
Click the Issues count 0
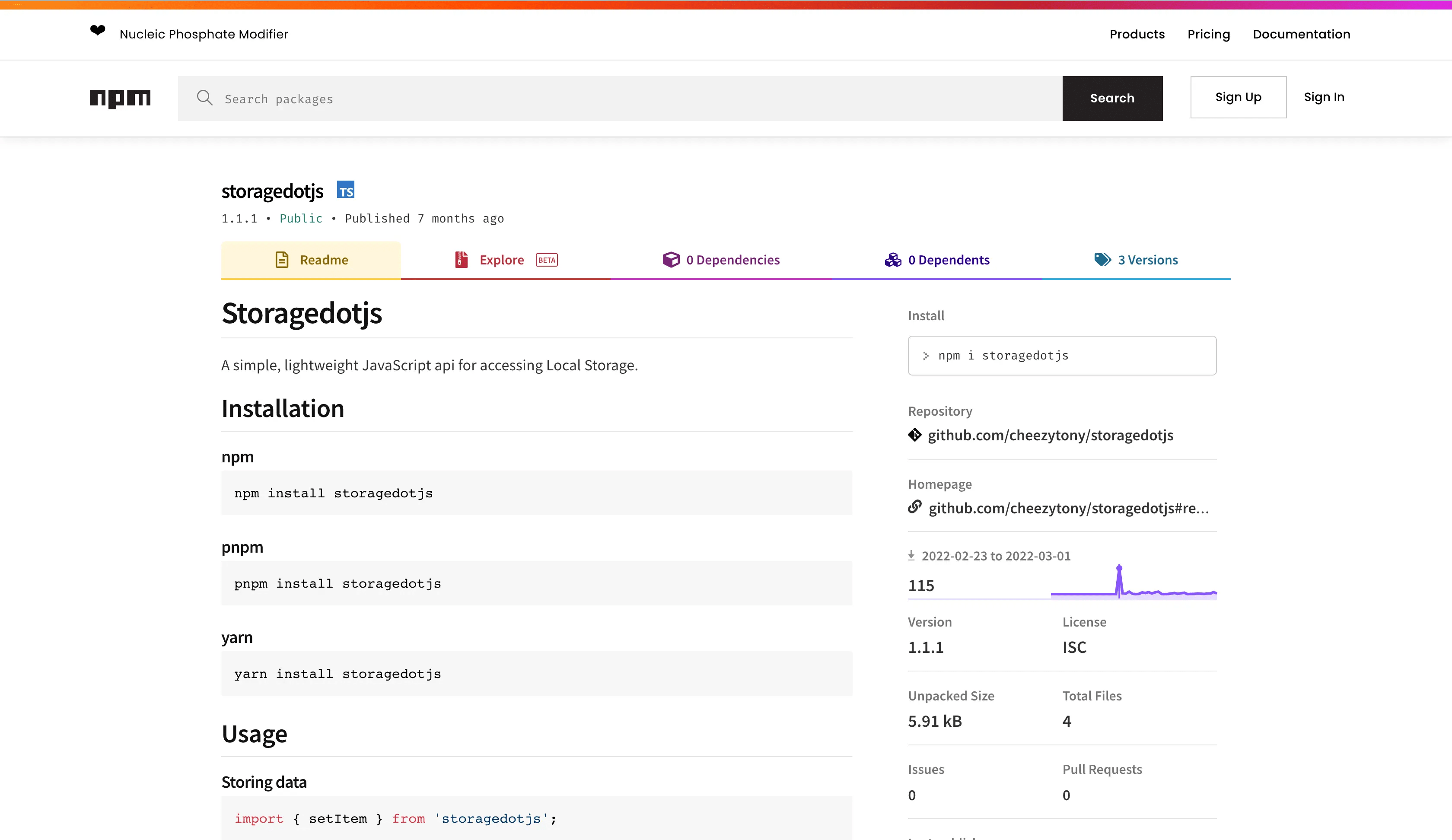tap(911, 795)
